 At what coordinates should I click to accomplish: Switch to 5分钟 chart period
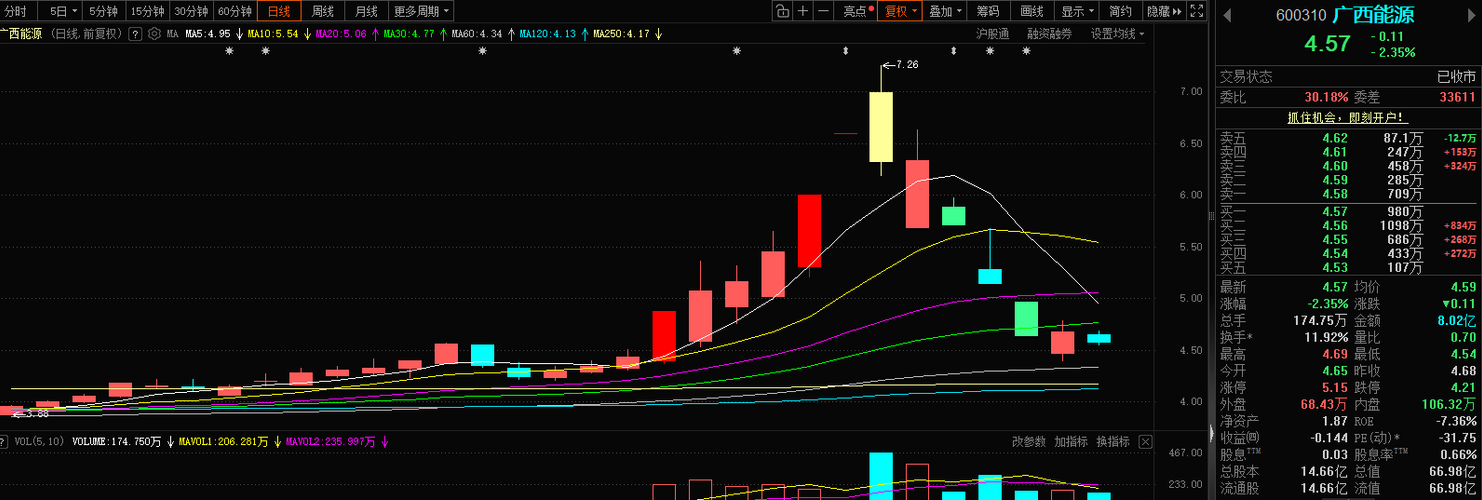[103, 11]
